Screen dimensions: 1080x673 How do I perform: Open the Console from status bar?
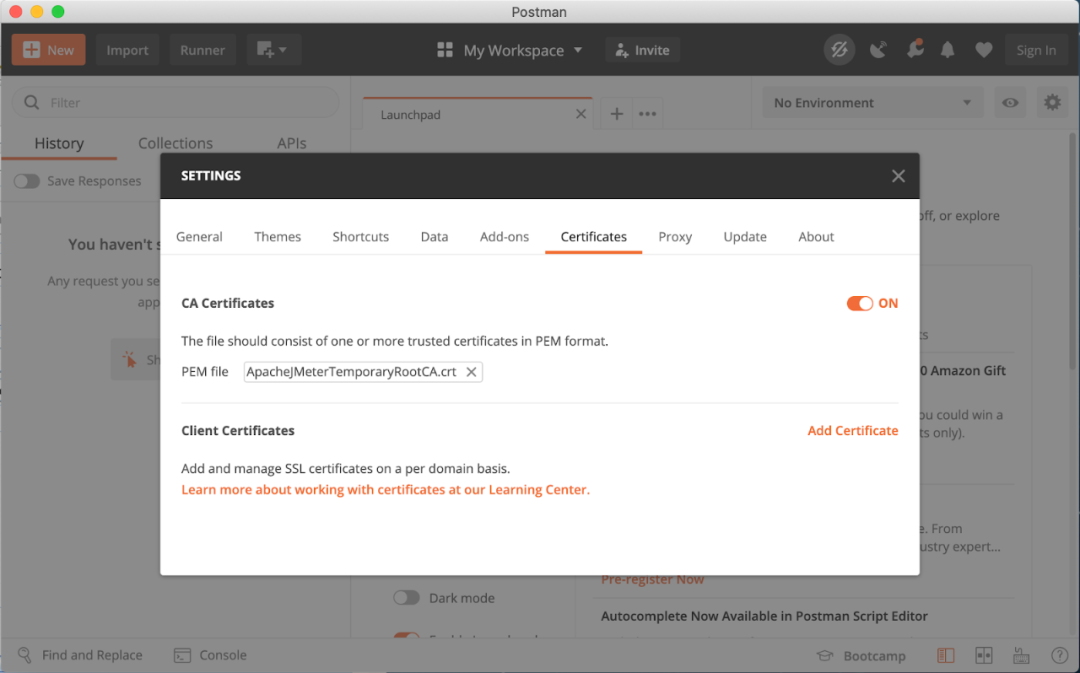point(210,655)
